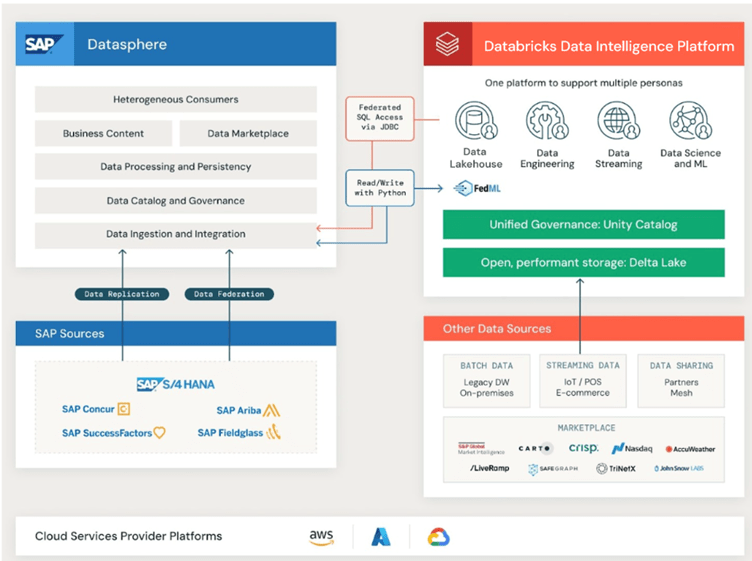Click the MARKETPLACE heading text
The image size is (752, 561).
point(586,428)
